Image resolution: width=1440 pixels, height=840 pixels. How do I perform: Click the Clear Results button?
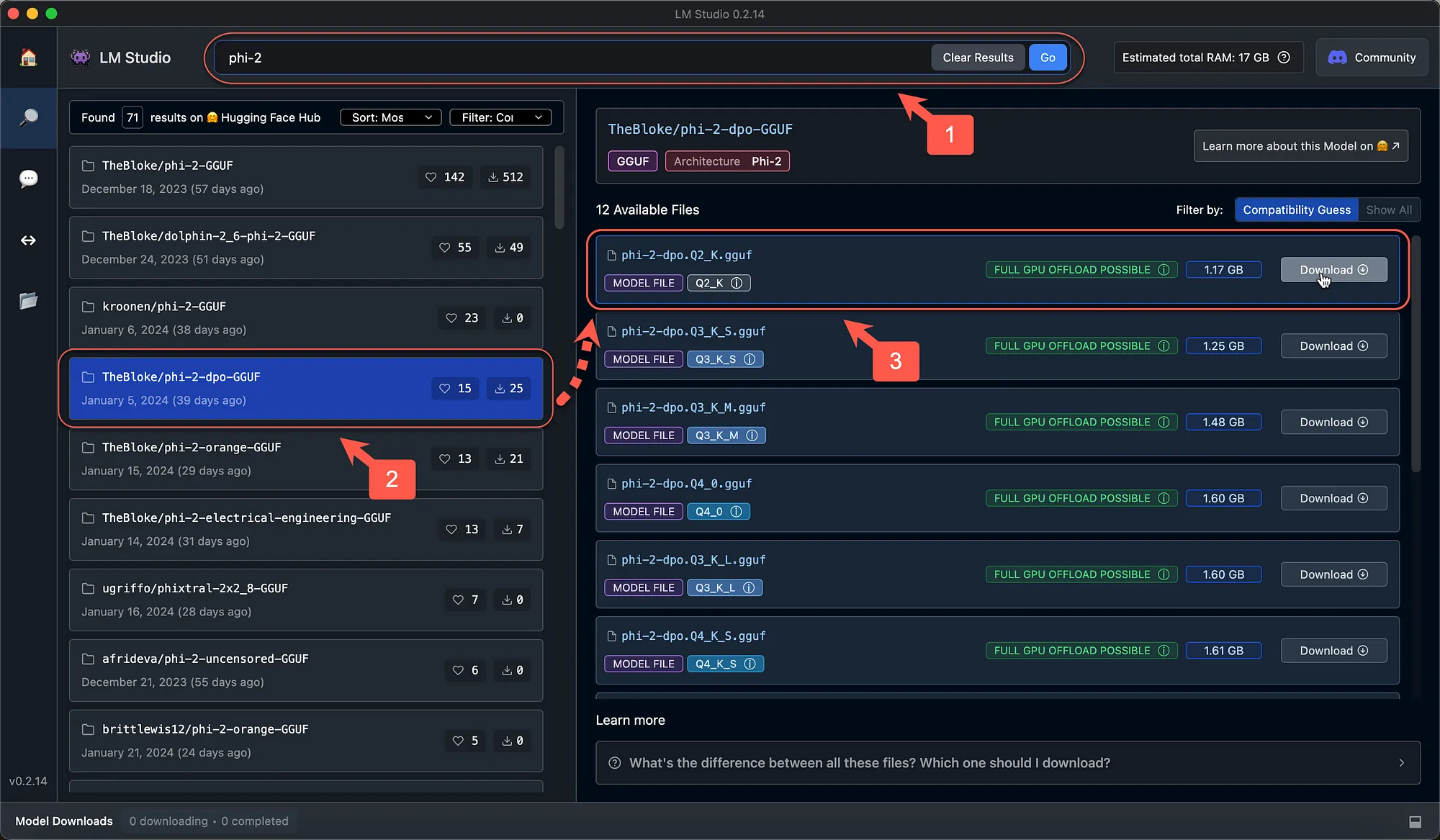(x=978, y=58)
